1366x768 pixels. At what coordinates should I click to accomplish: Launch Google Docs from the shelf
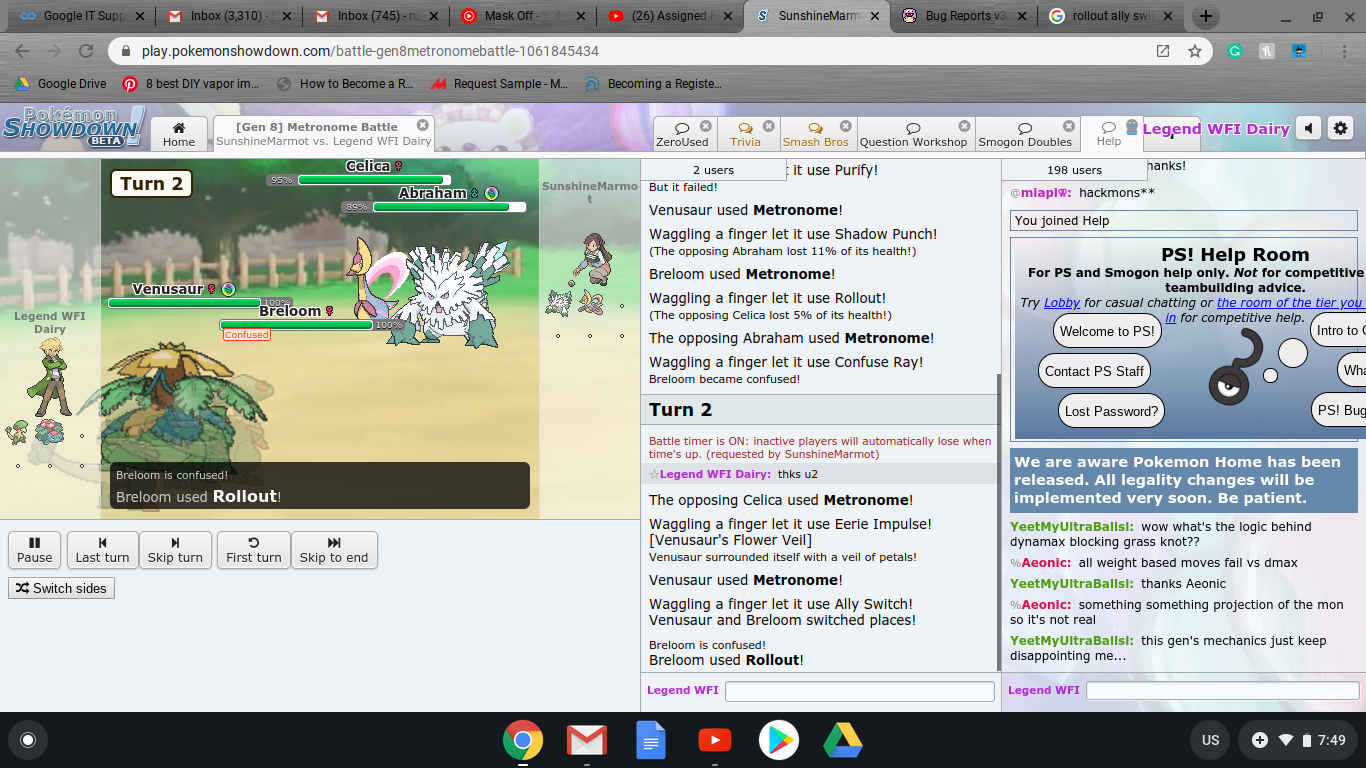[651, 740]
